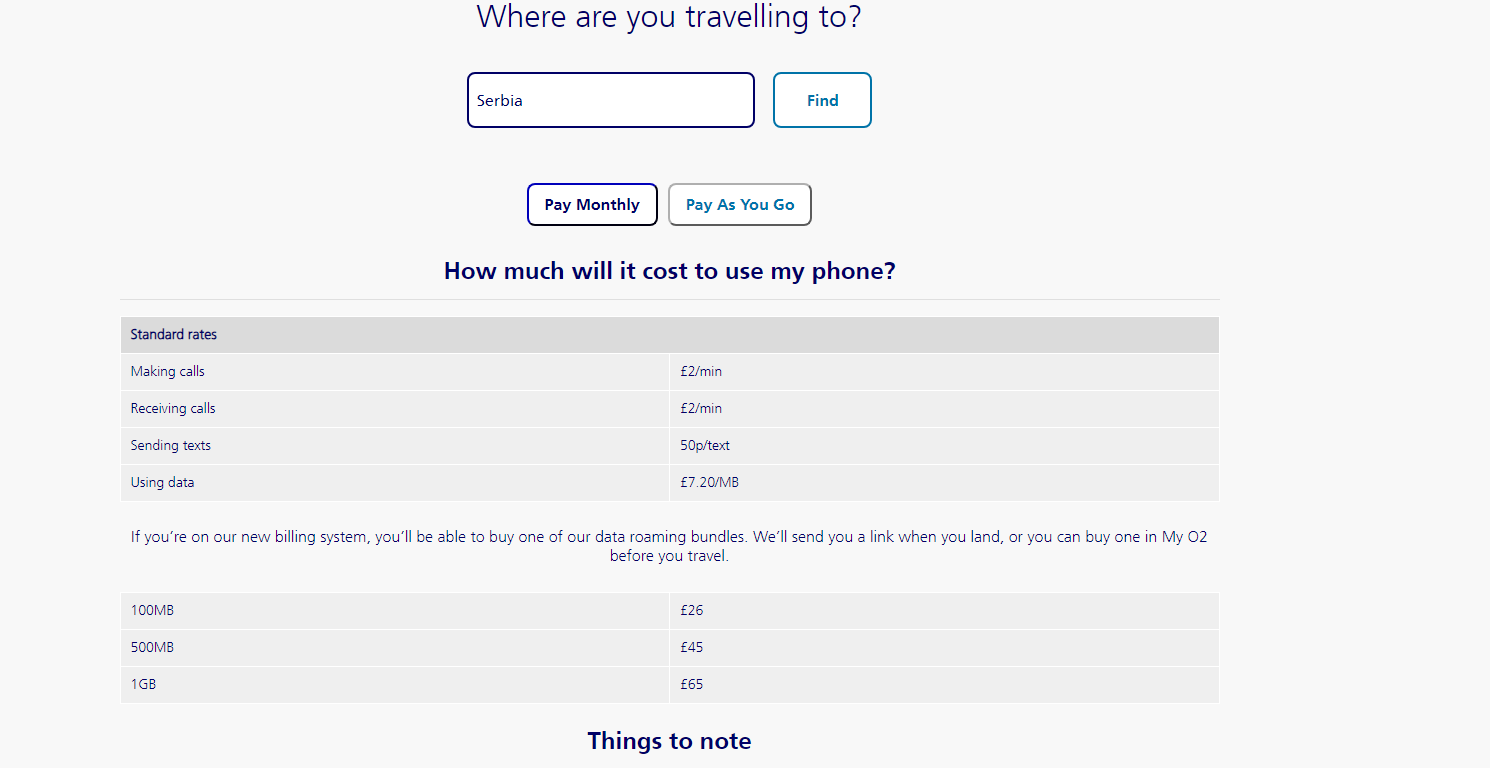Click the How much will it cost heading

click(669, 270)
